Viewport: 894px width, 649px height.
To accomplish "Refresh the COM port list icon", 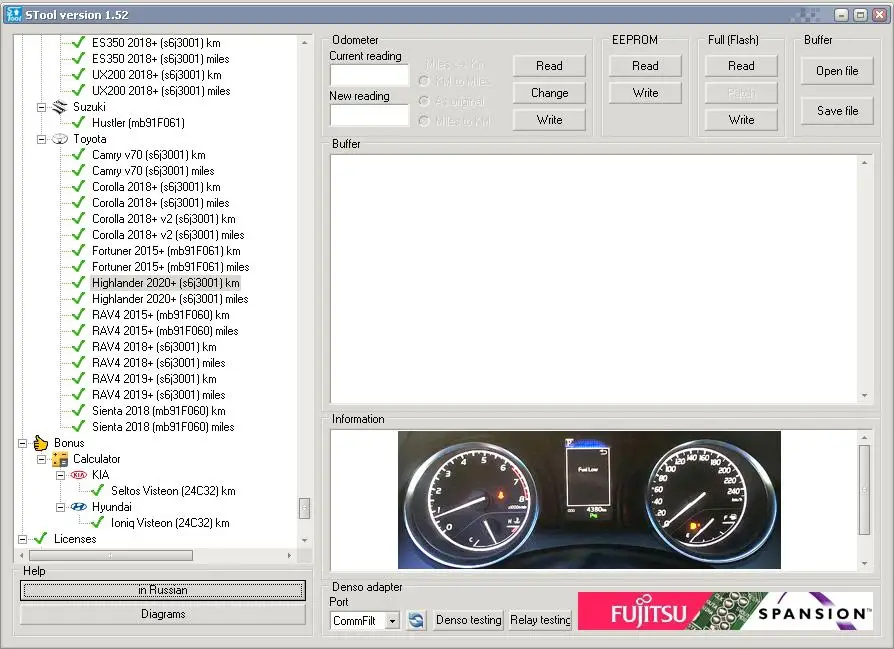I will tap(416, 620).
